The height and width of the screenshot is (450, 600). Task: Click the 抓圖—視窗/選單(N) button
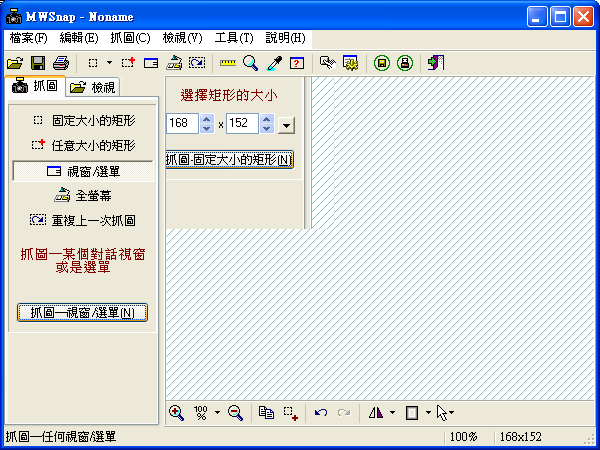pyautogui.click(x=82, y=313)
